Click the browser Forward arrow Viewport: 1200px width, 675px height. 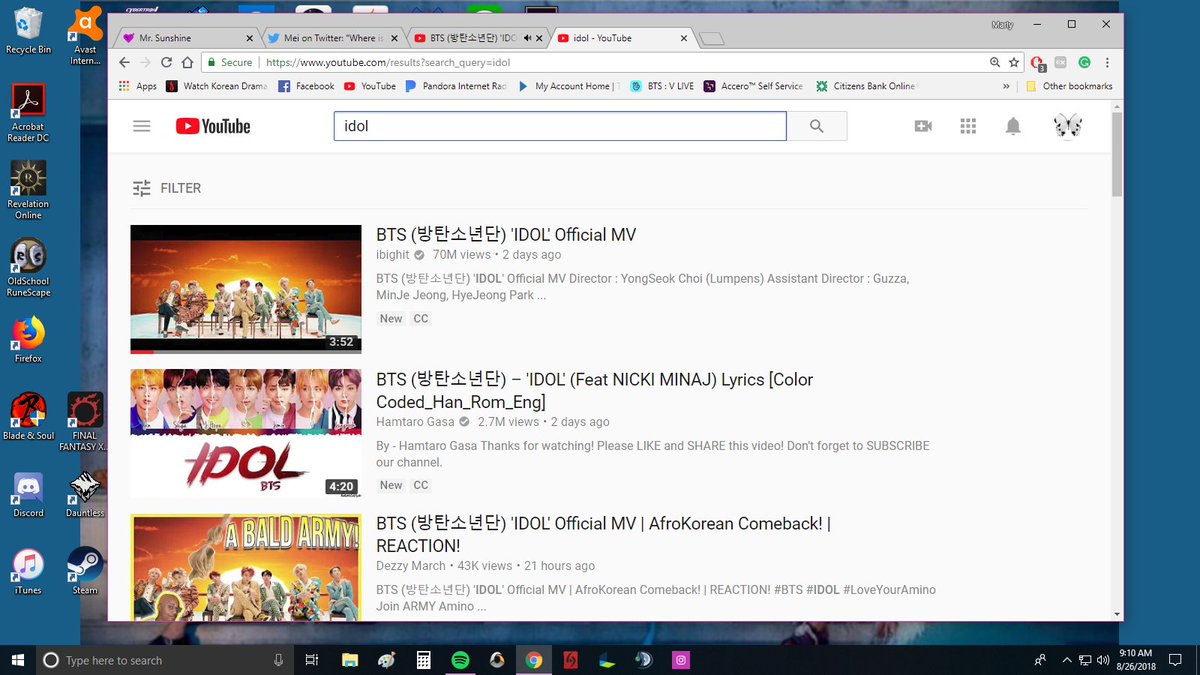pyautogui.click(x=146, y=62)
